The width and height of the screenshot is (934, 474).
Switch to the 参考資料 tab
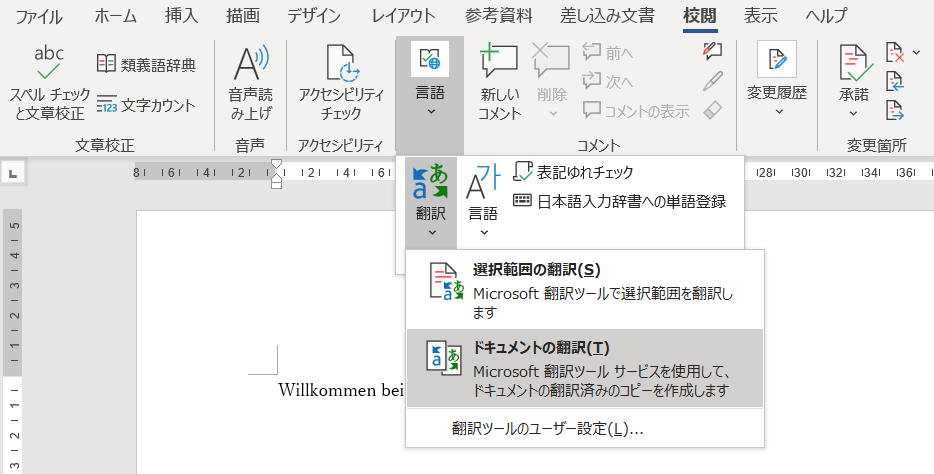(499, 16)
